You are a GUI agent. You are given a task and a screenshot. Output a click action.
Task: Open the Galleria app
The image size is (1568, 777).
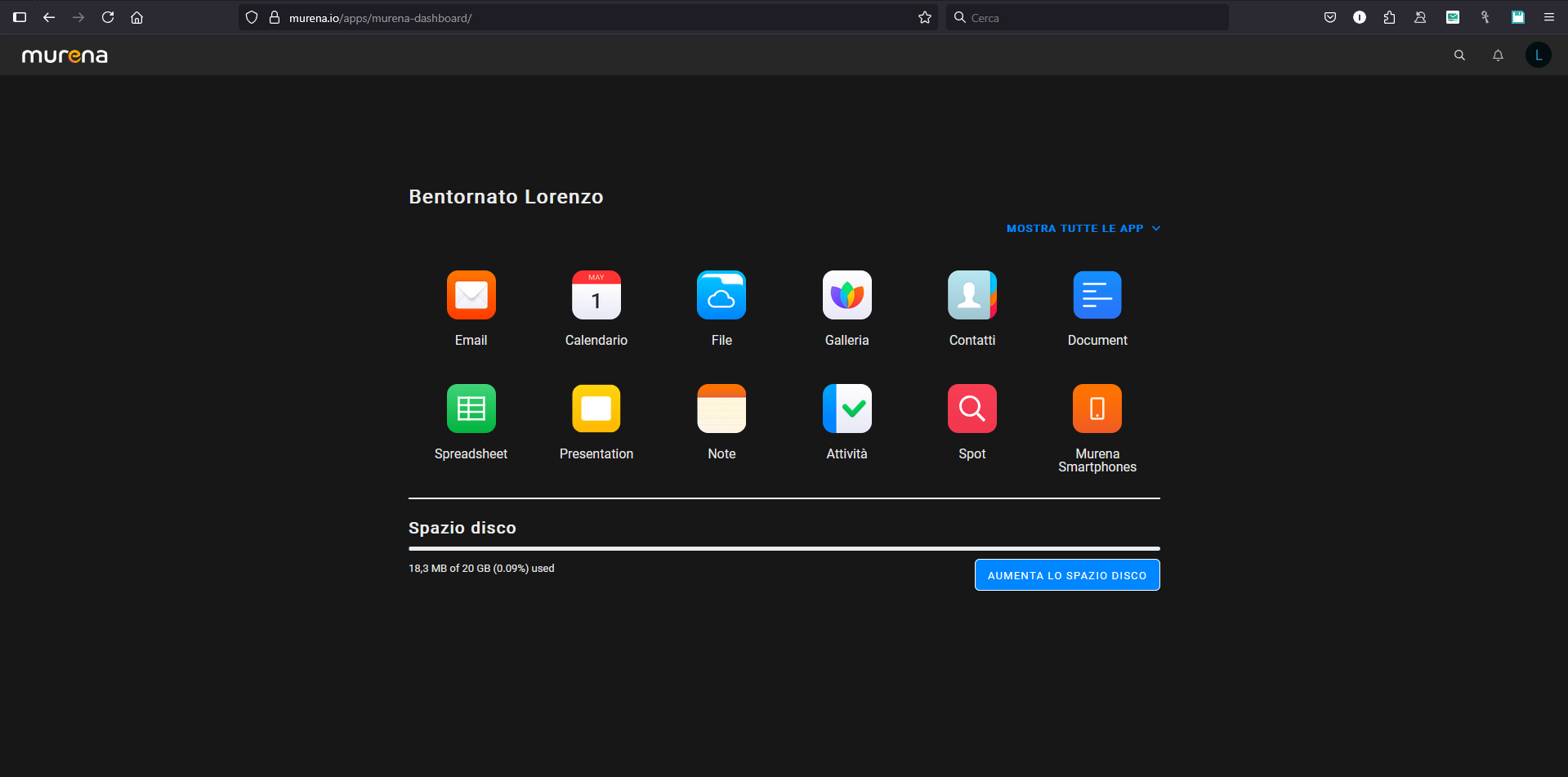[x=847, y=295]
